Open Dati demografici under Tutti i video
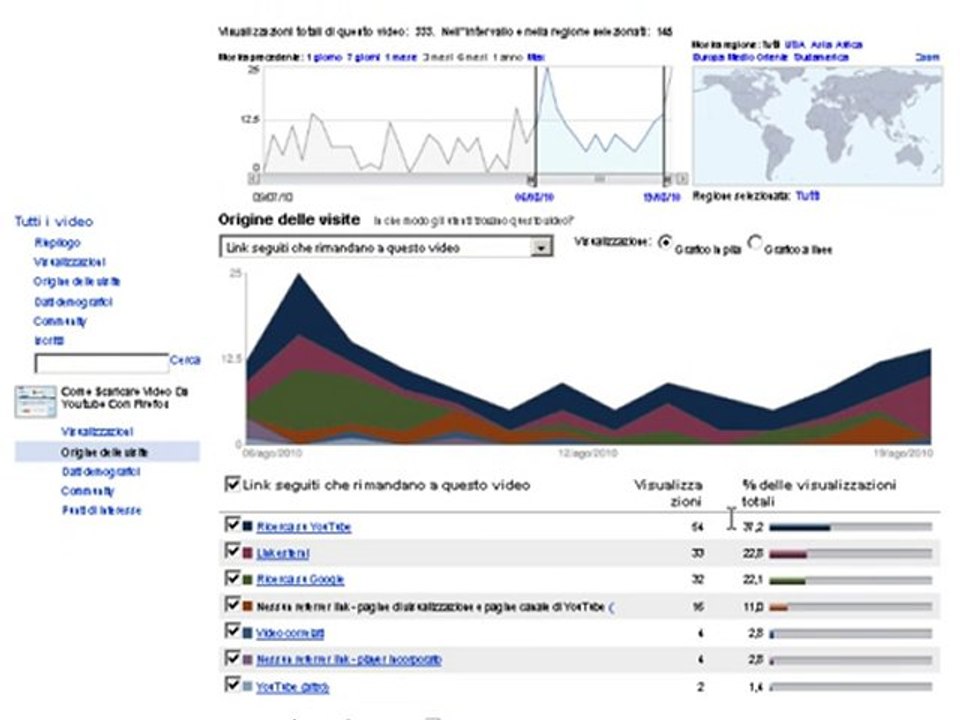 (x=73, y=302)
